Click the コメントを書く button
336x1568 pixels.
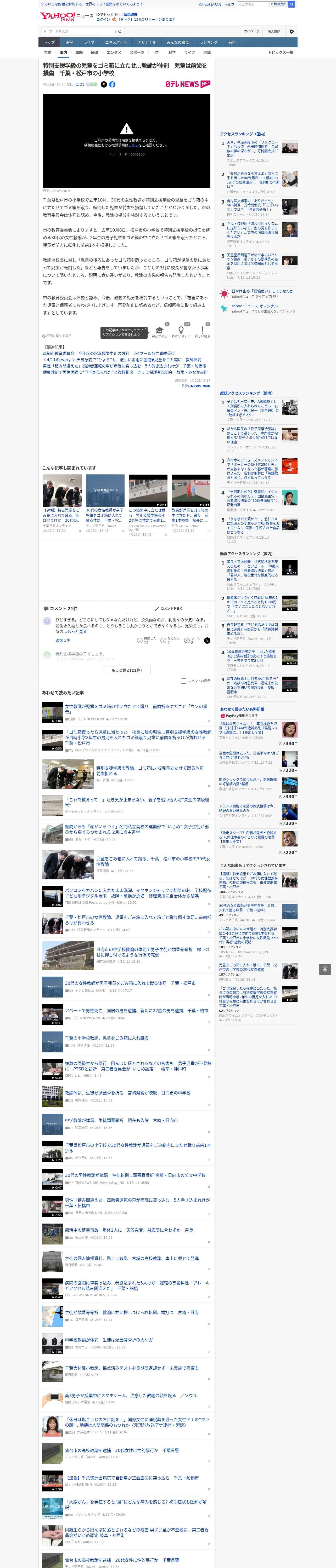[x=169, y=608]
